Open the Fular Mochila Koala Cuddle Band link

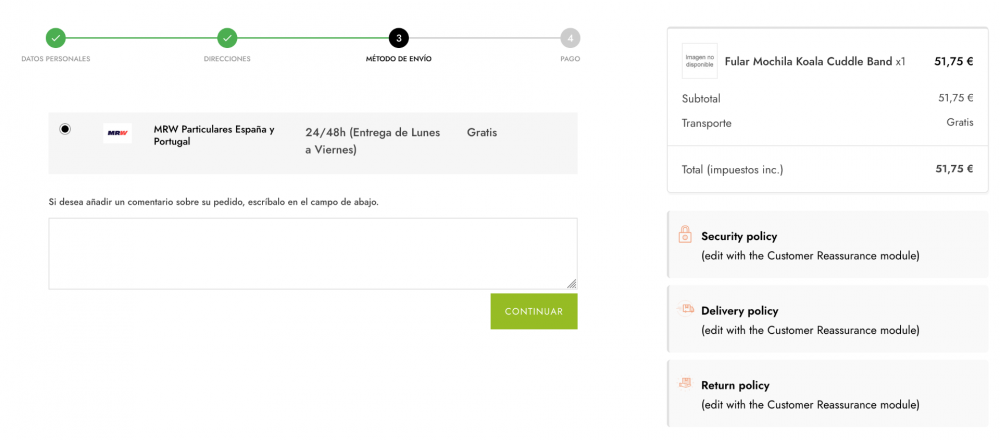(808, 61)
